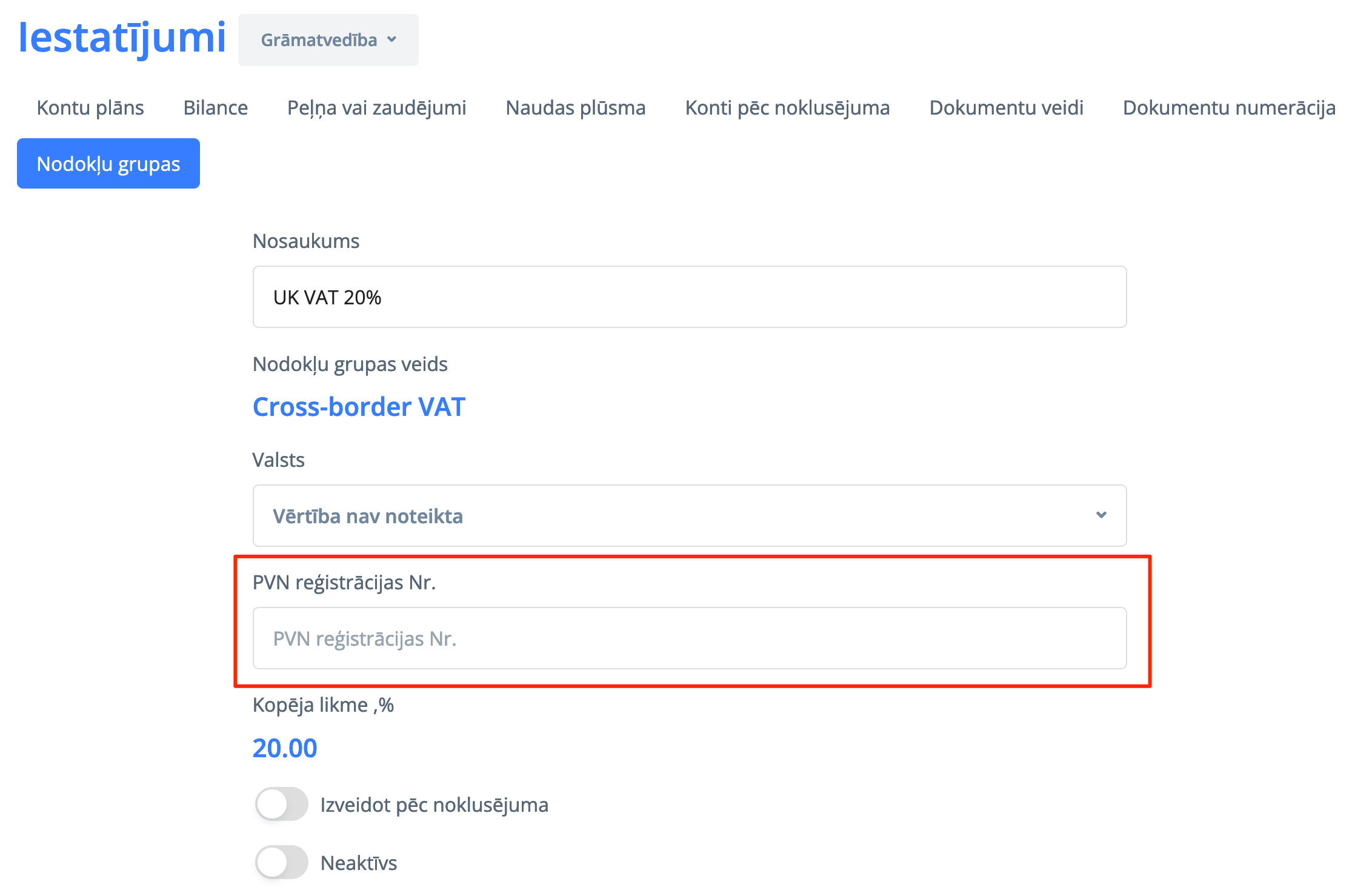
Task: Expand the Valsts country dropdown
Action: (689, 516)
